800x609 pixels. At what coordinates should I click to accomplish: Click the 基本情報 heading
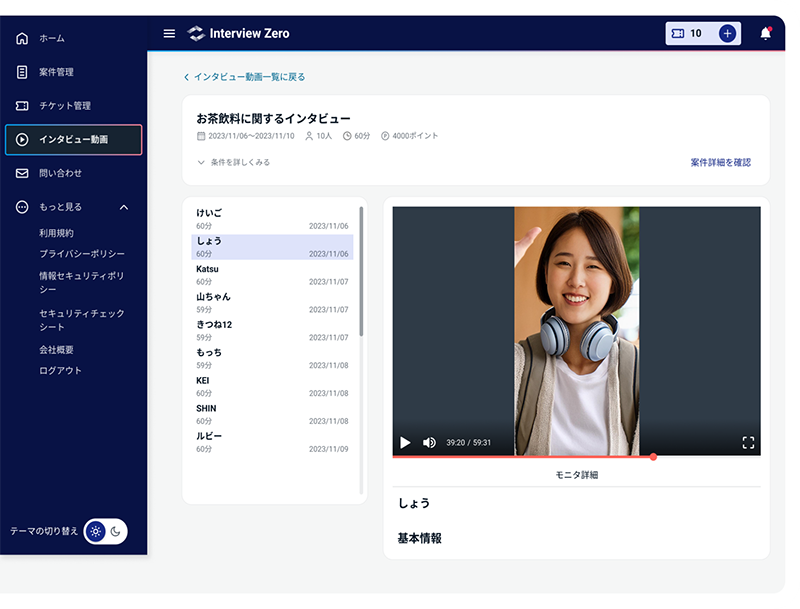419,538
